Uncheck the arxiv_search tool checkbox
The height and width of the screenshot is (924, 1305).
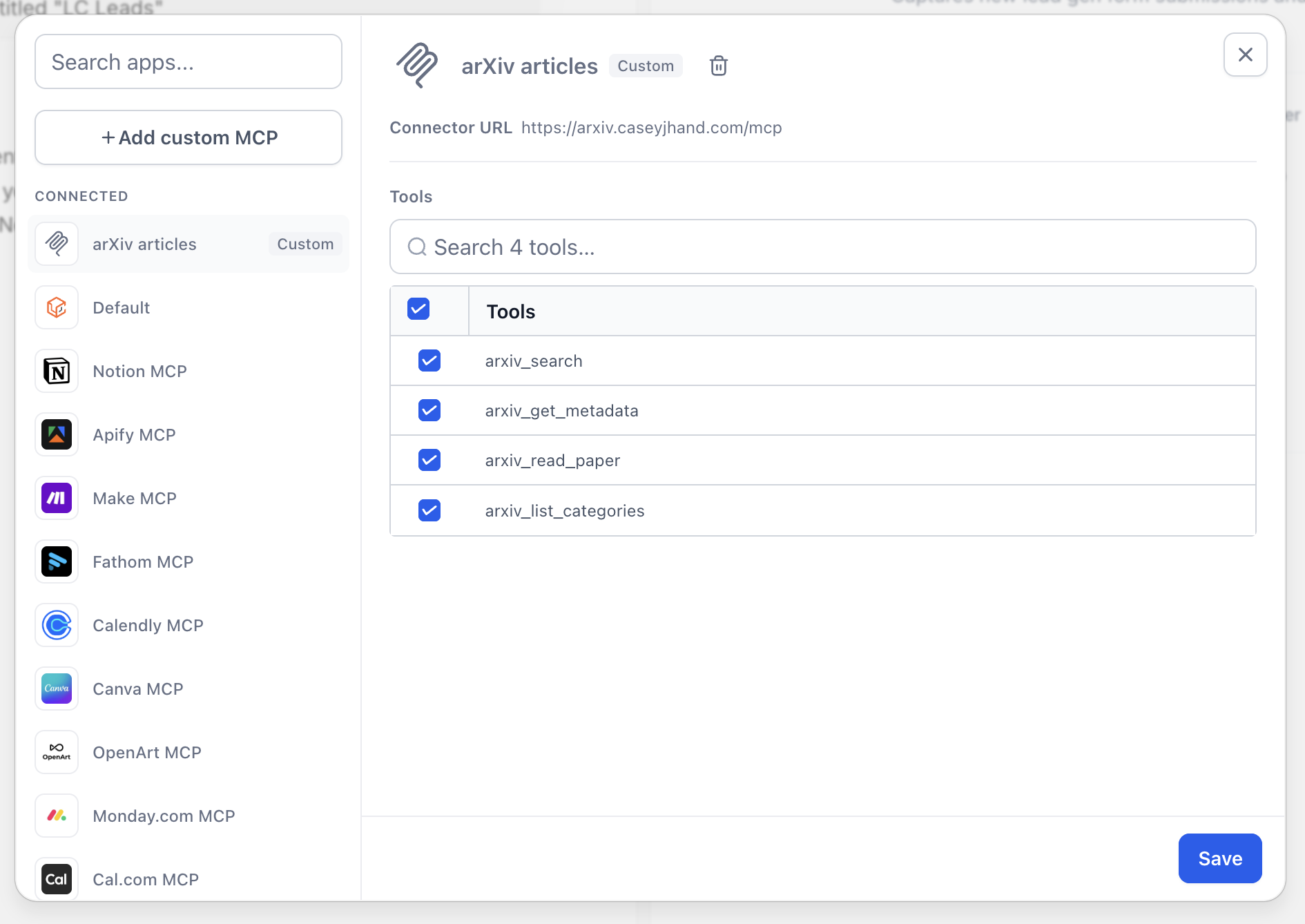pyautogui.click(x=429, y=360)
